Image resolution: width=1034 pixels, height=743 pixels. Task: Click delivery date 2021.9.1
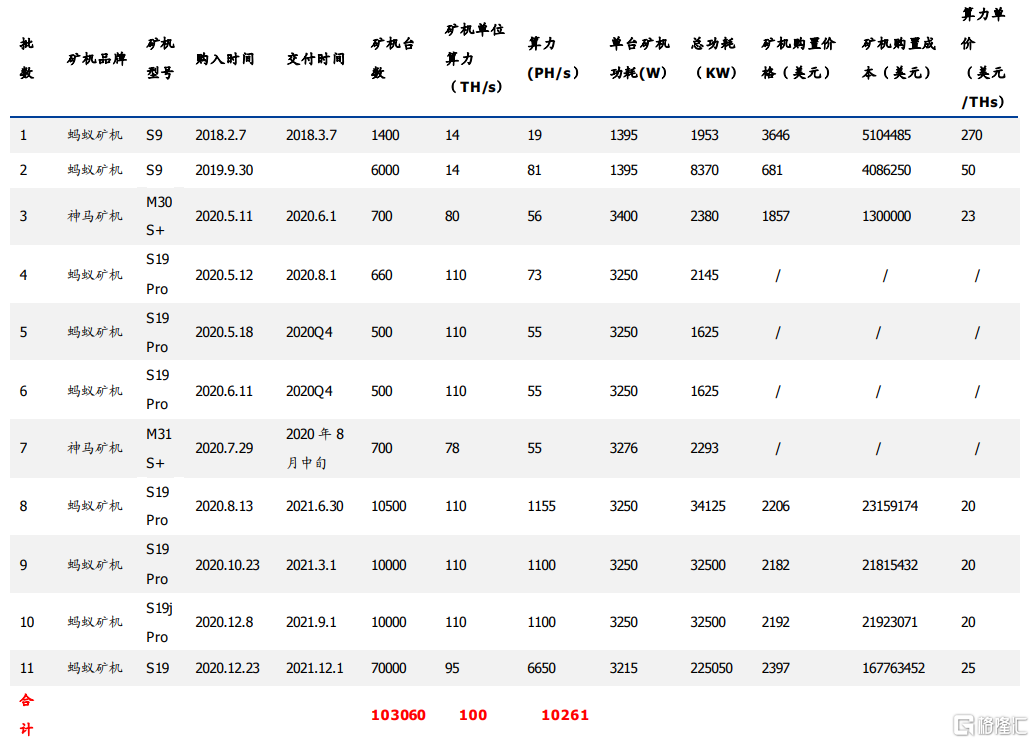(311, 622)
